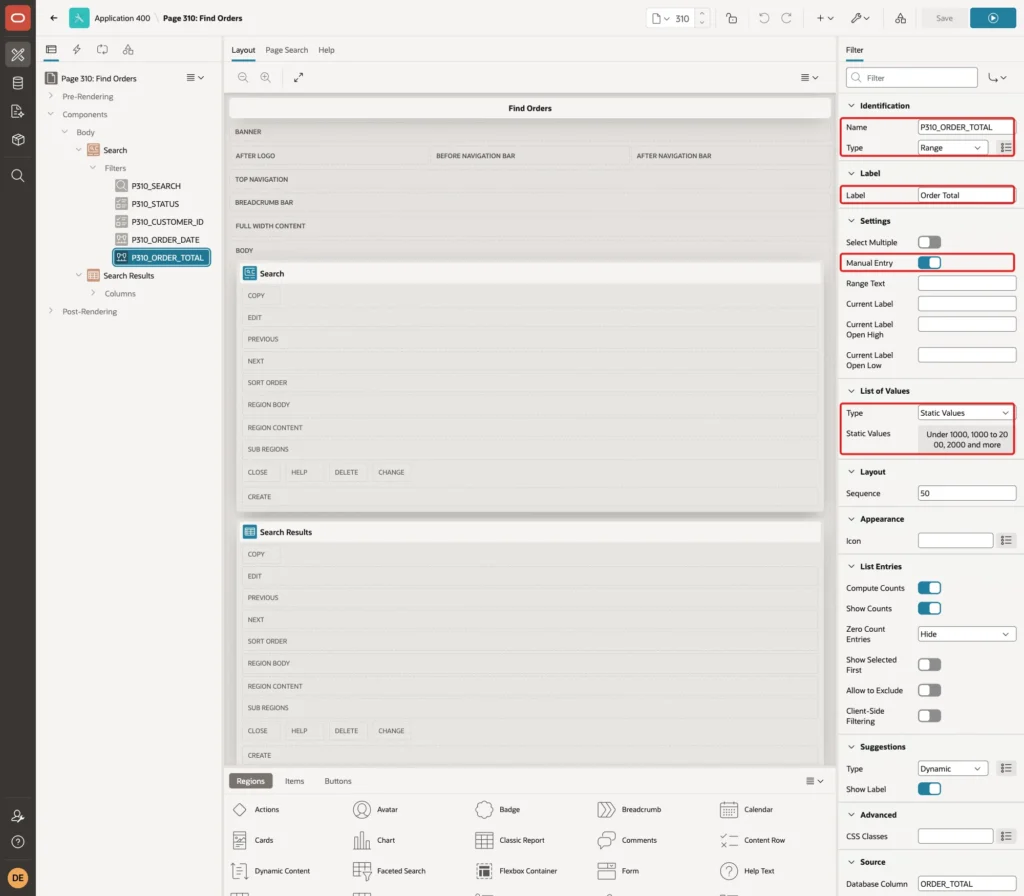Open the Help tab

(x=327, y=50)
